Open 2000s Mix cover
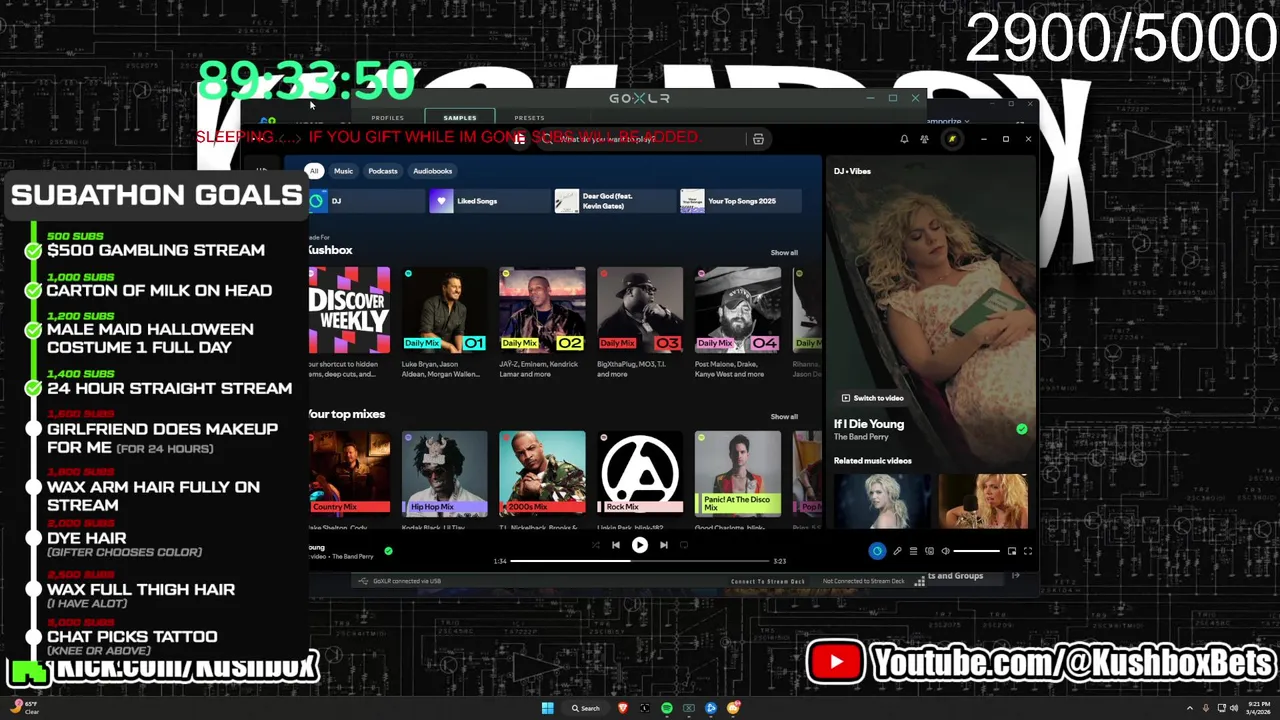The width and height of the screenshot is (1280, 720). click(x=542, y=473)
